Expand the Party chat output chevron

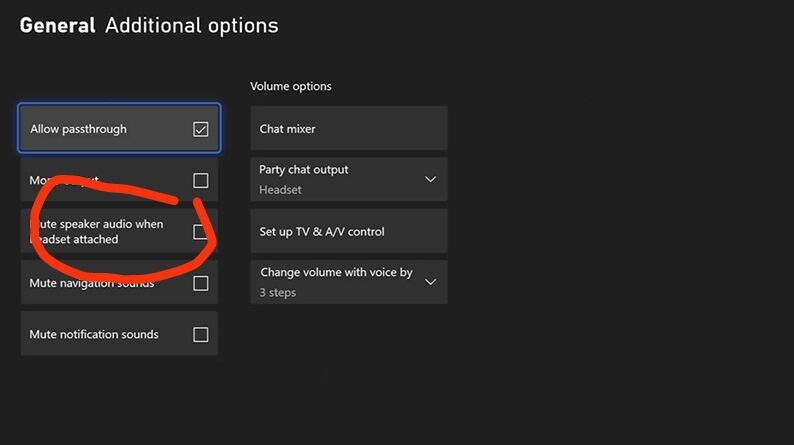tap(431, 179)
